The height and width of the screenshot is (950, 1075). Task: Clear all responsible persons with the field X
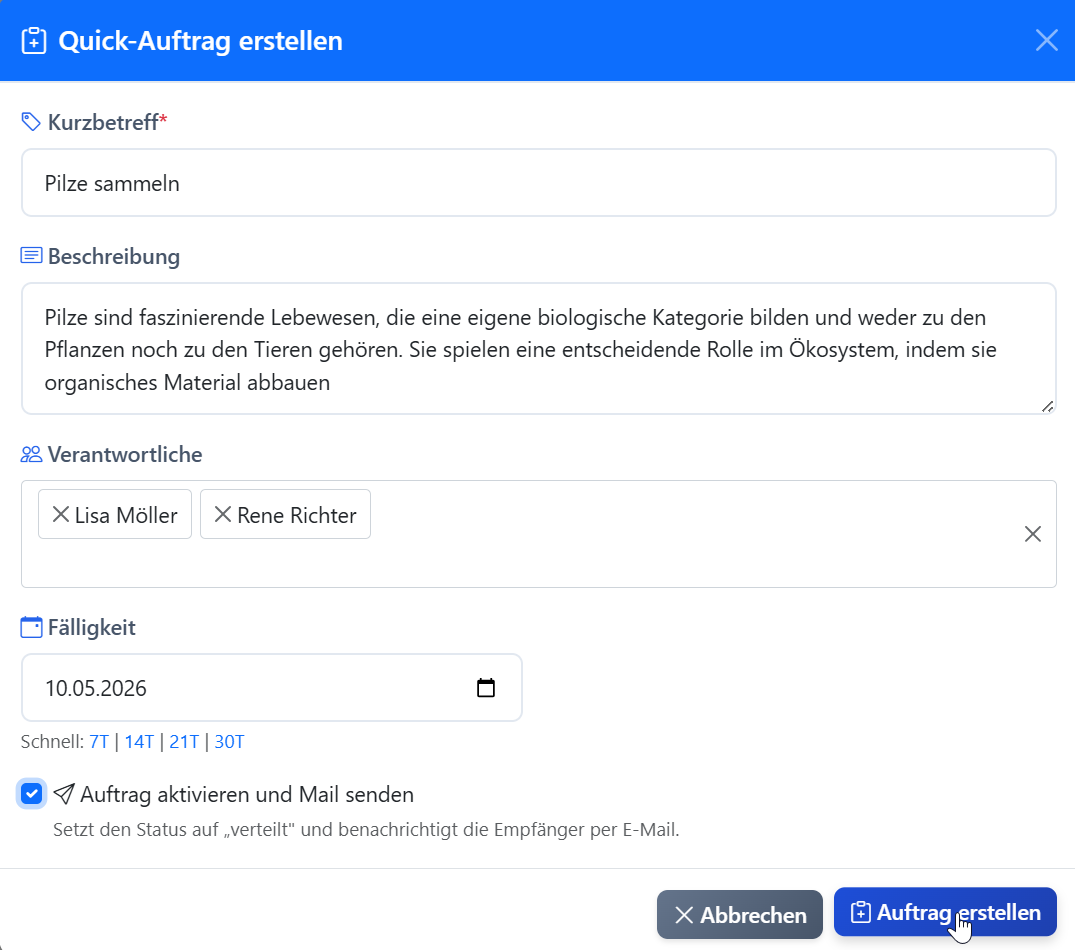coord(1033,534)
